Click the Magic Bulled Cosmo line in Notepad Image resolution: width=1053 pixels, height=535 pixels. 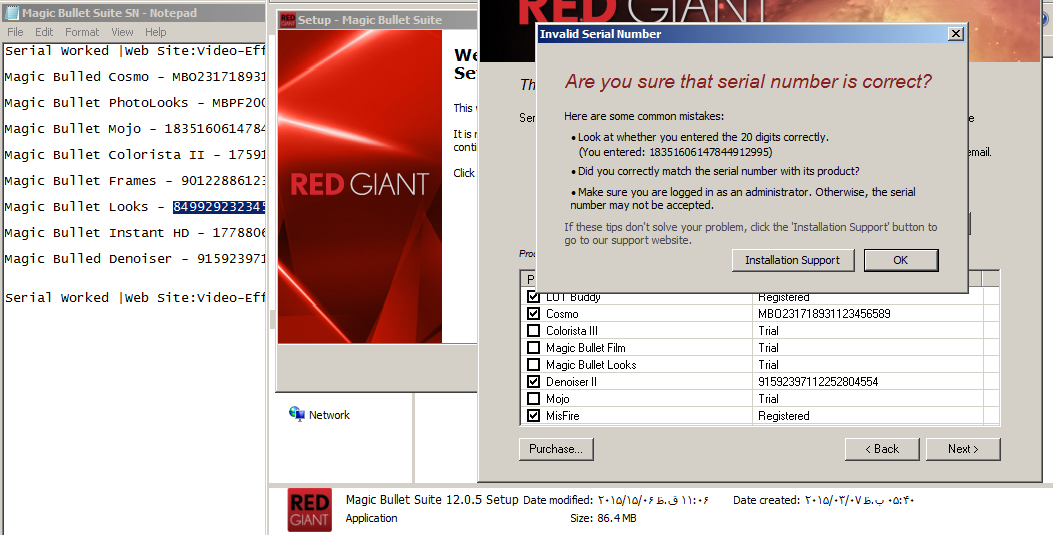135,77
